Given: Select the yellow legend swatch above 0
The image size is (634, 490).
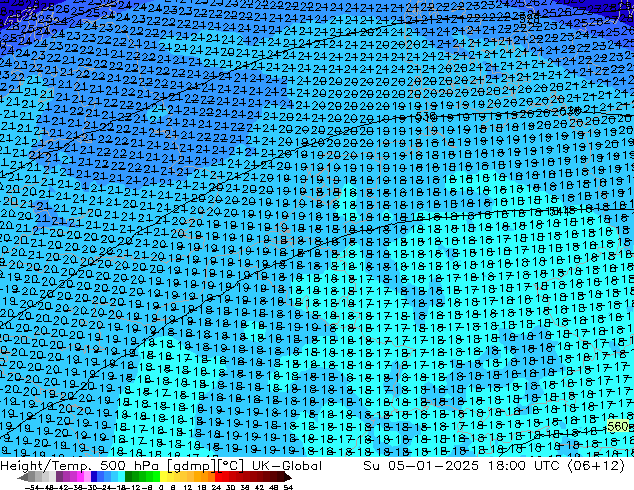Looking at the screenshot, I should [163, 476].
